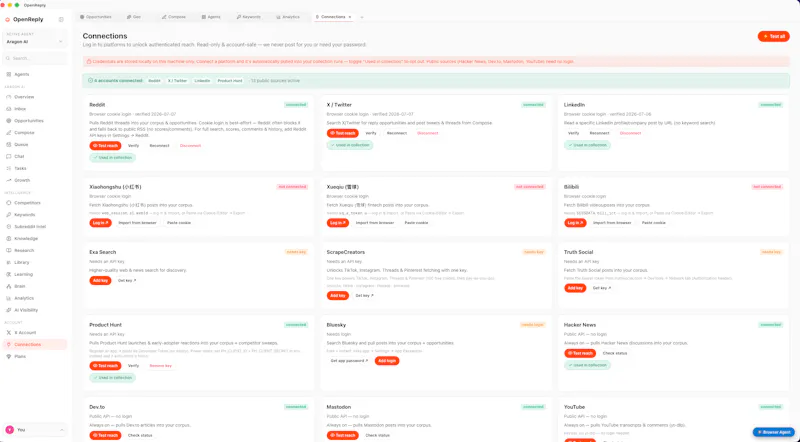Open Keywords in the left sidebar
The height and width of the screenshot is (442, 800).
pos(24,215)
